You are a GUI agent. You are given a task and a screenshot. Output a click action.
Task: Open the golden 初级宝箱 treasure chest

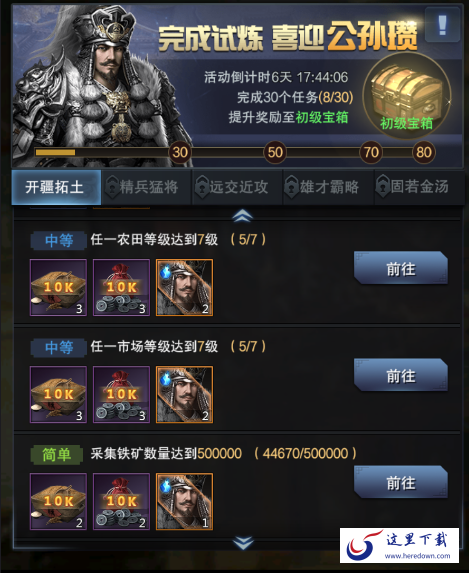point(407,95)
